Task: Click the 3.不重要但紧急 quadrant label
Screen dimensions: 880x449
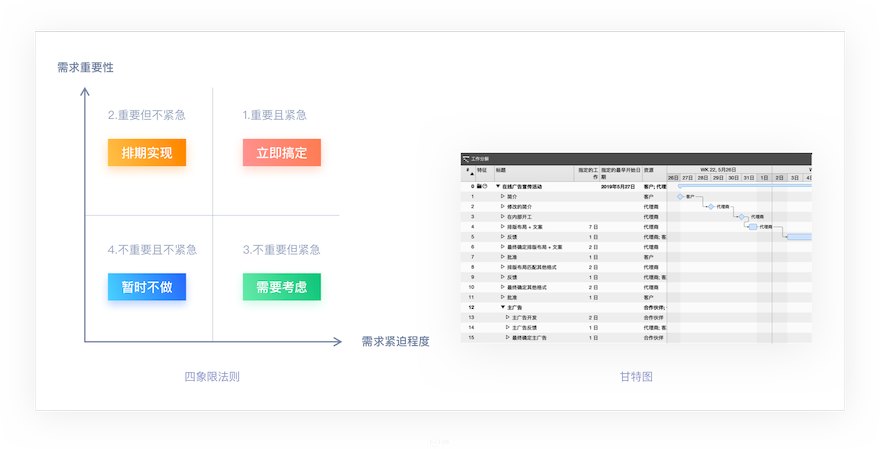Action: (x=282, y=250)
